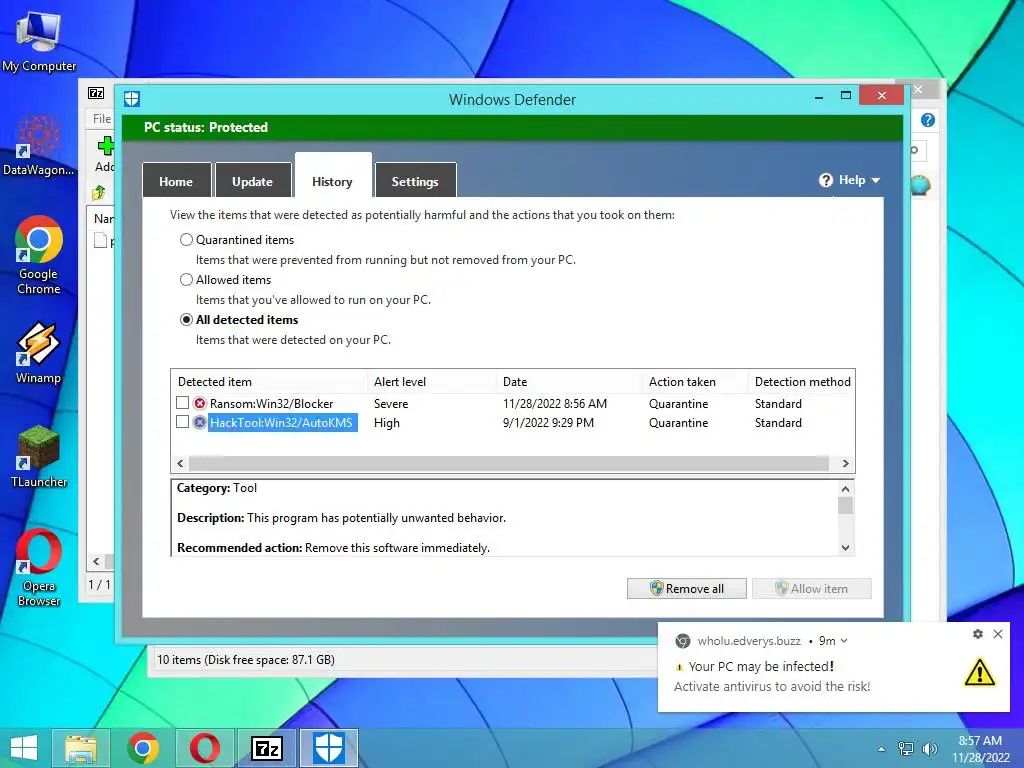Launch Google Chrome desktop shortcut
Viewport: 1024px width, 768px height.
39,255
